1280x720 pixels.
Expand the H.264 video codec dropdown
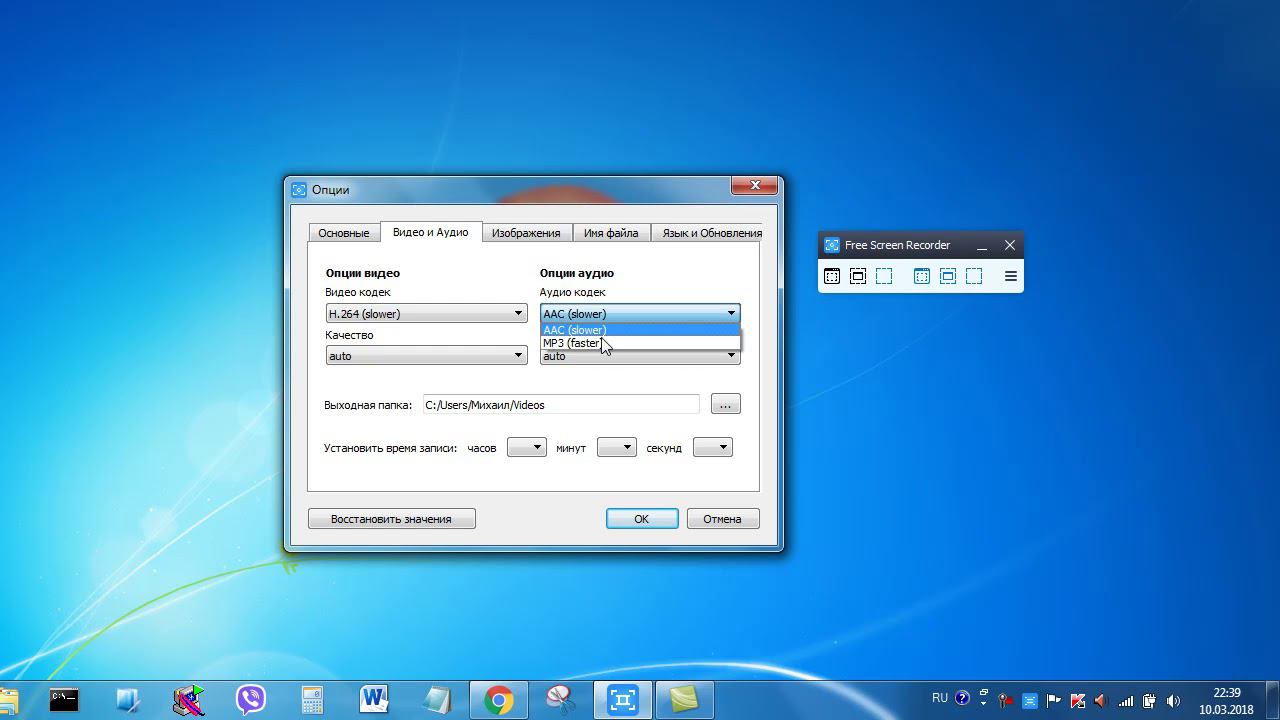pyautogui.click(x=426, y=313)
